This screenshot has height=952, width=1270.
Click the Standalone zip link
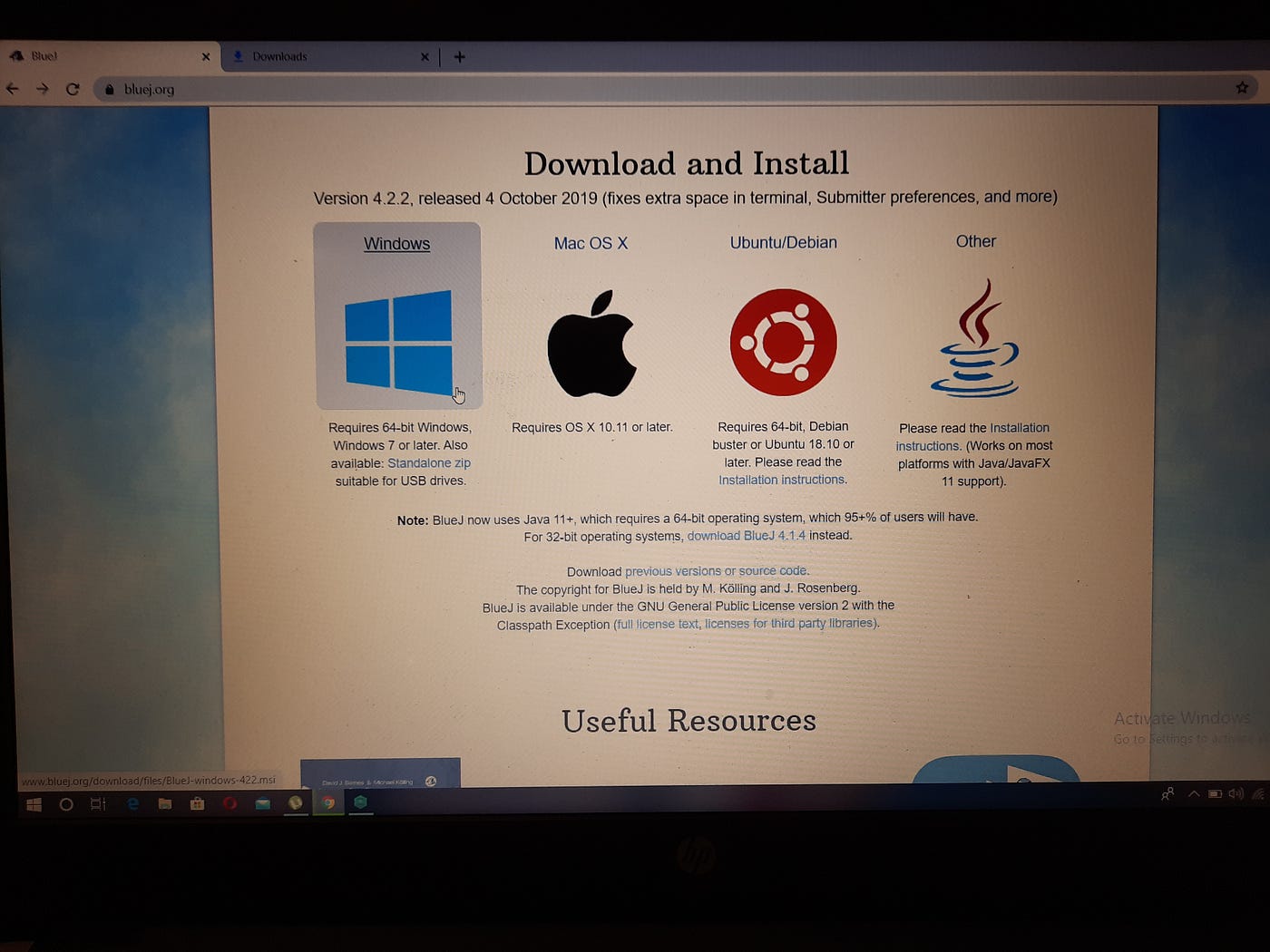429,462
